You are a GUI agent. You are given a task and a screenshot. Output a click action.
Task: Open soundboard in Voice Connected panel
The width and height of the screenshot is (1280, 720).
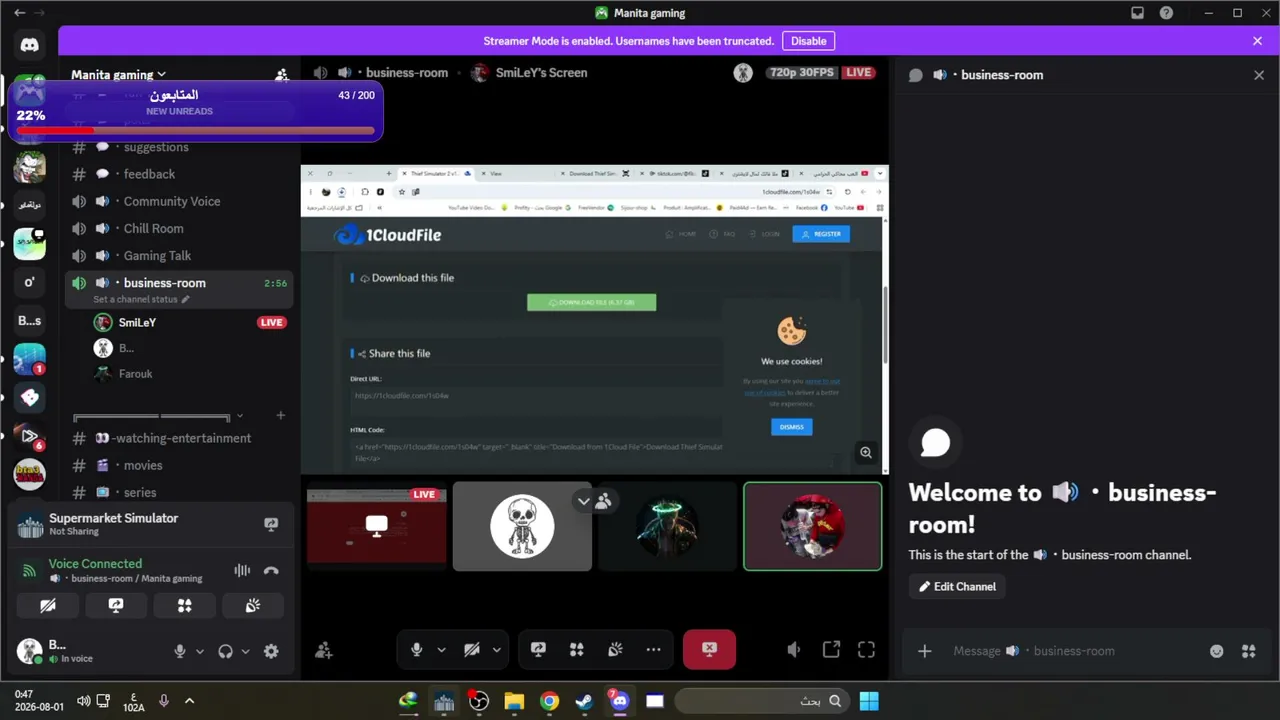(x=253, y=606)
